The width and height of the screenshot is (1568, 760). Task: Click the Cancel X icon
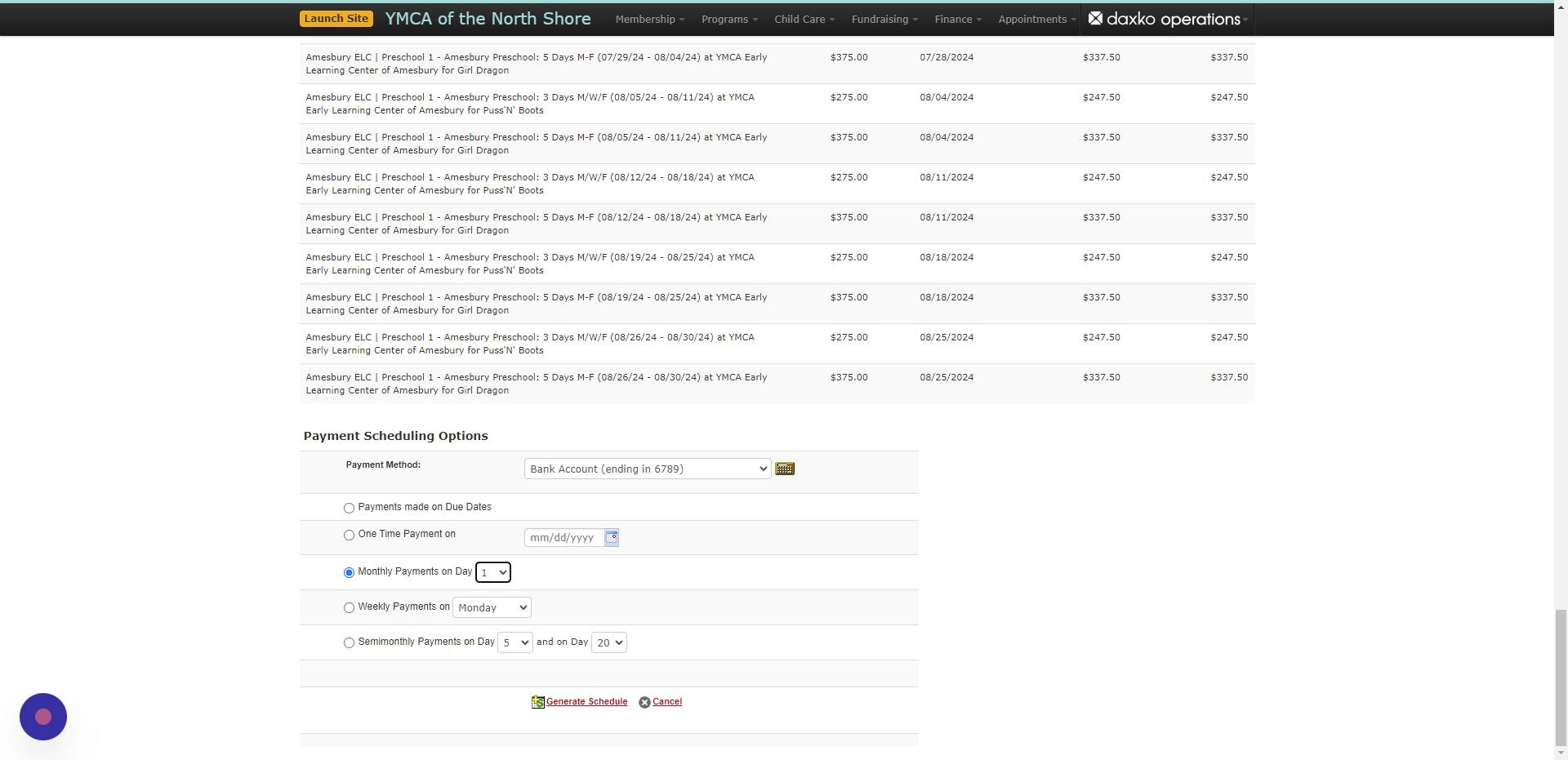pyautogui.click(x=644, y=702)
